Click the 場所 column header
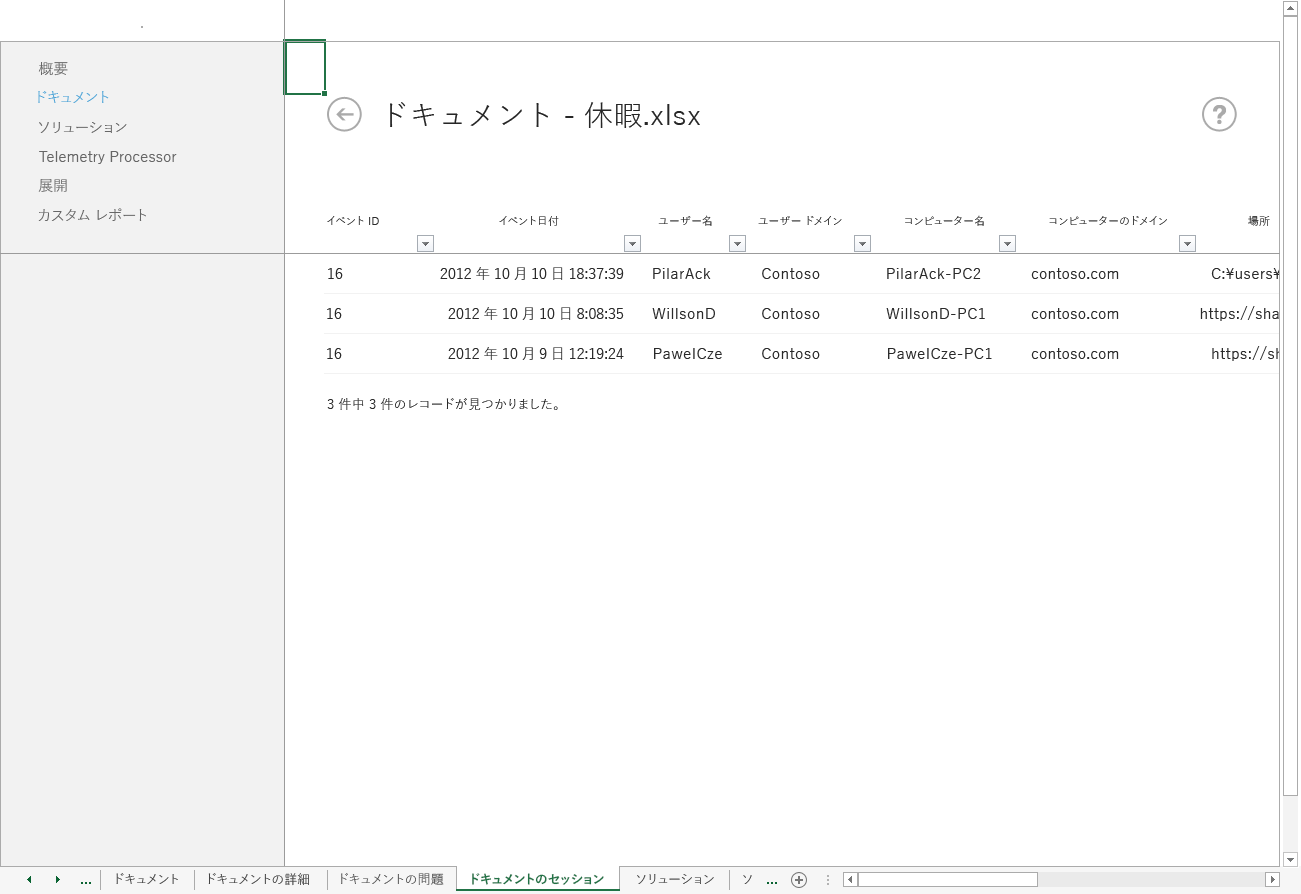This screenshot has width=1301, height=894. click(1258, 221)
